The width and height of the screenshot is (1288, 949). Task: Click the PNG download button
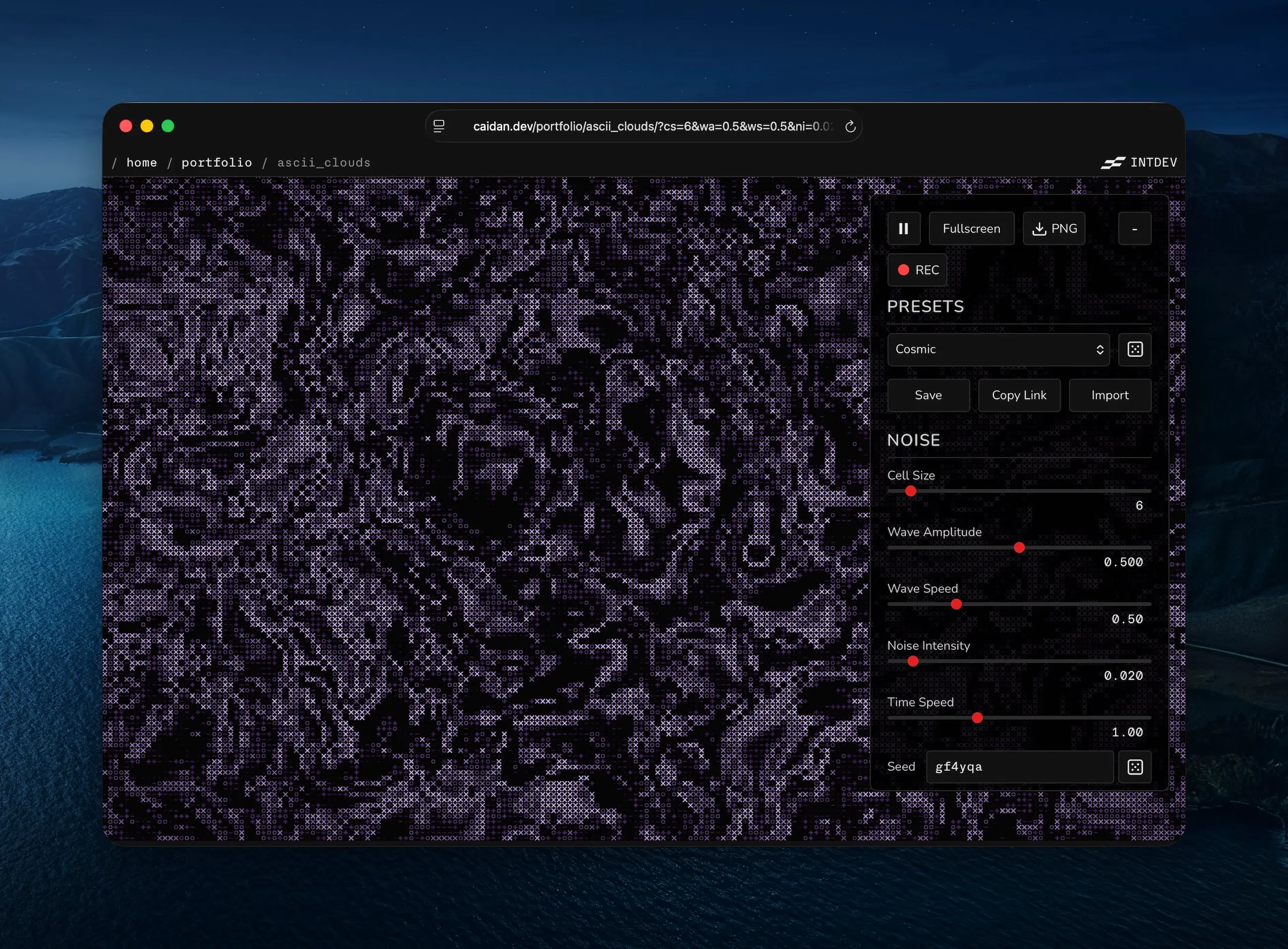pos(1054,228)
